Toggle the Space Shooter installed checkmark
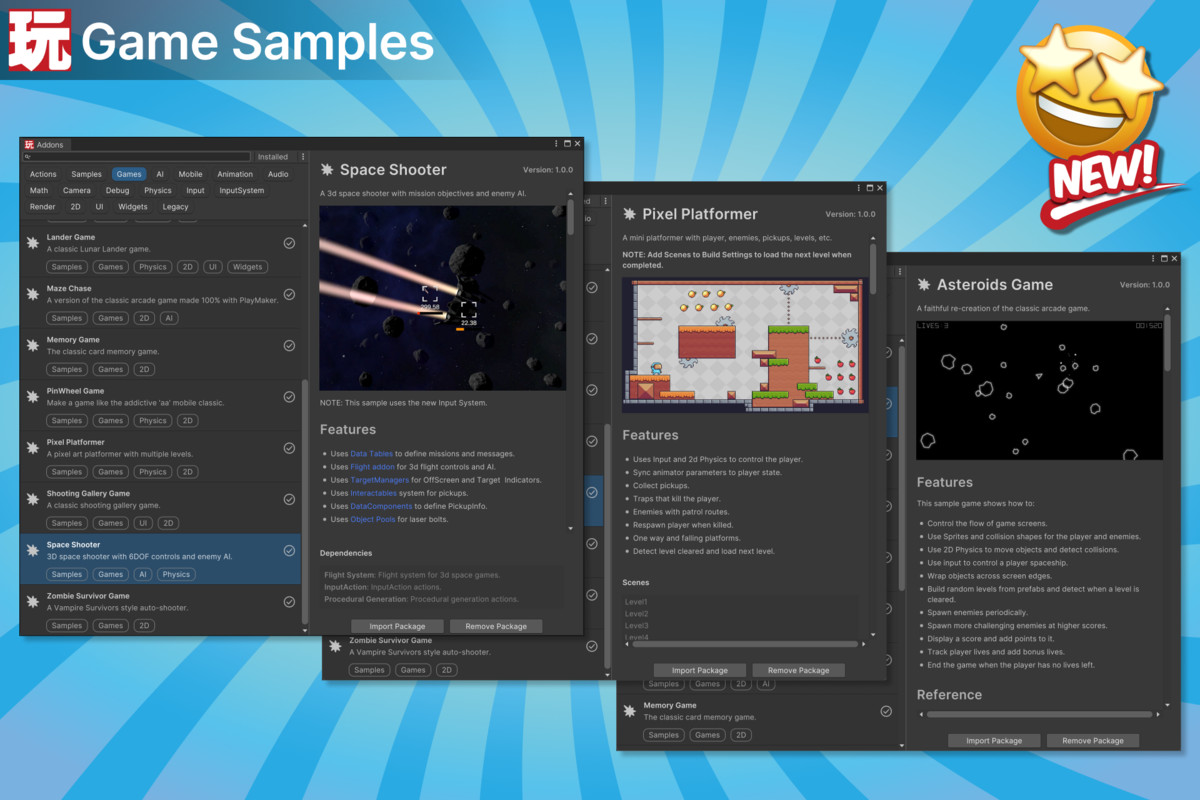Viewport: 1200px width, 800px height. tap(289, 550)
